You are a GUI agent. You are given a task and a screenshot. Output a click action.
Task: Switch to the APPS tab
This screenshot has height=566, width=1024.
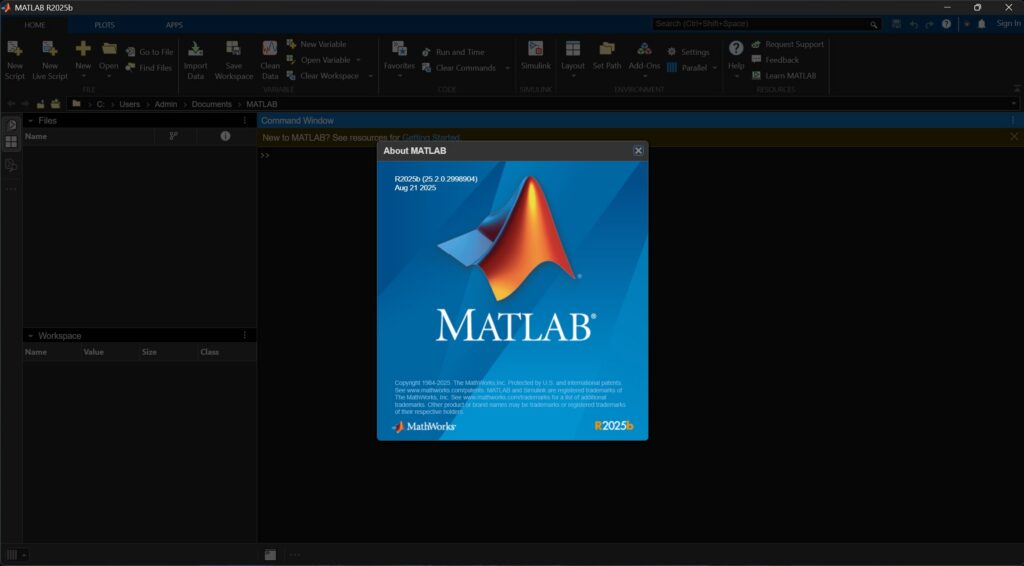[x=174, y=25]
